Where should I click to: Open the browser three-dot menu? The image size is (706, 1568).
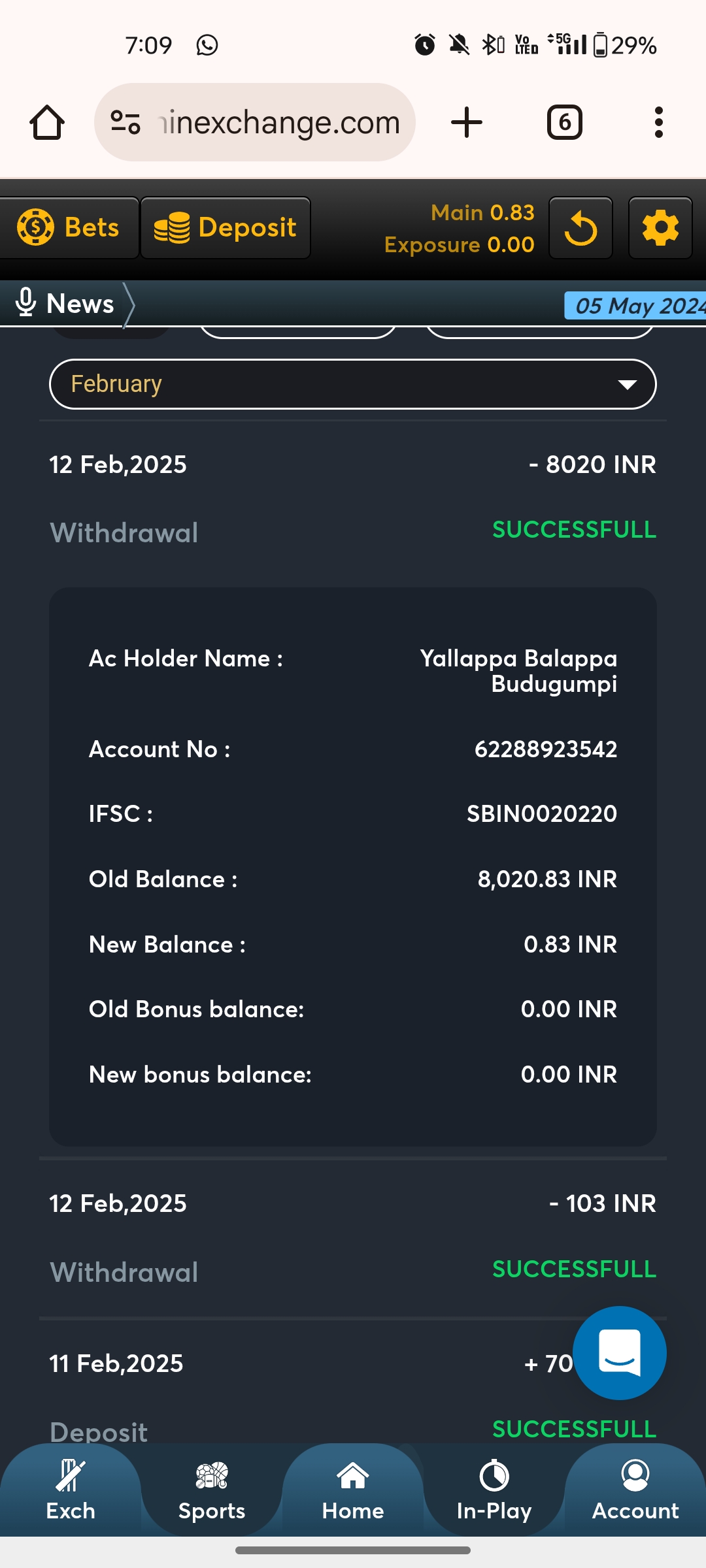(658, 123)
